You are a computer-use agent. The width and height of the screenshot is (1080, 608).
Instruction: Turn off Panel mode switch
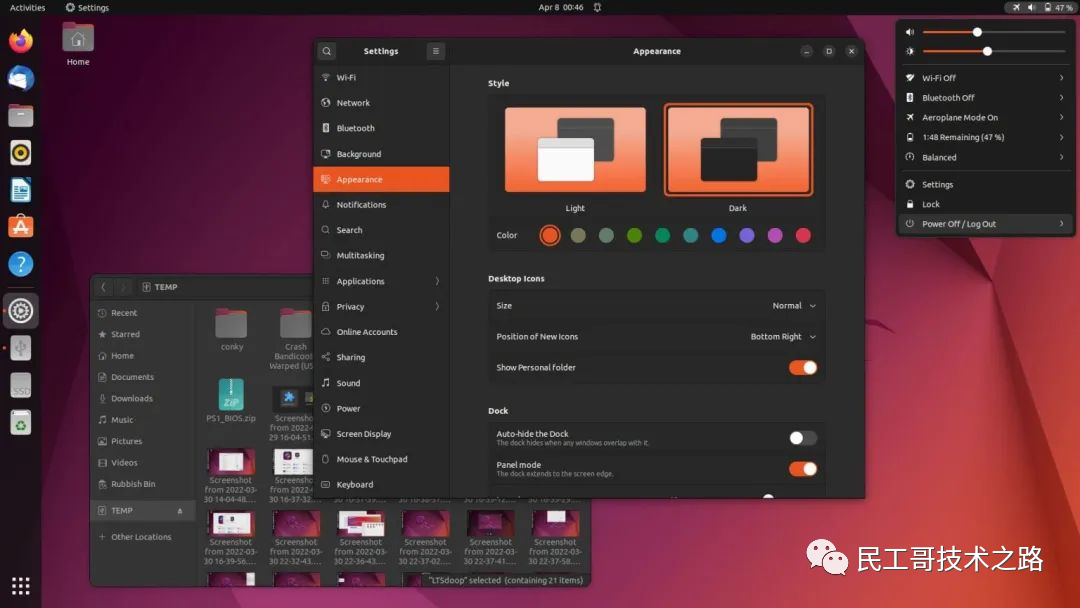802,469
